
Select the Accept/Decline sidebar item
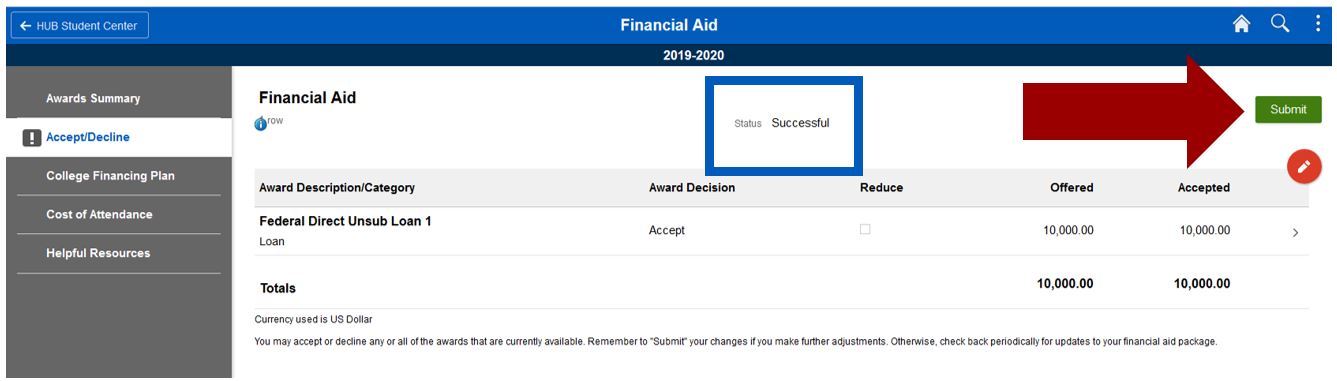pos(118,137)
